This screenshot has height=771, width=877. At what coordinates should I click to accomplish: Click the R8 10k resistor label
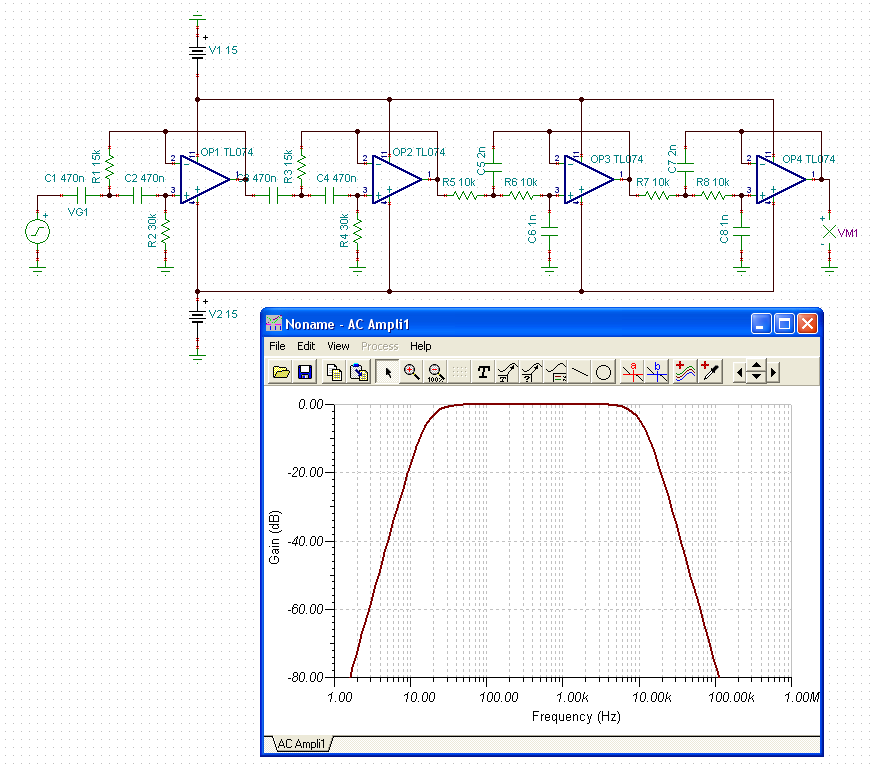click(x=713, y=182)
